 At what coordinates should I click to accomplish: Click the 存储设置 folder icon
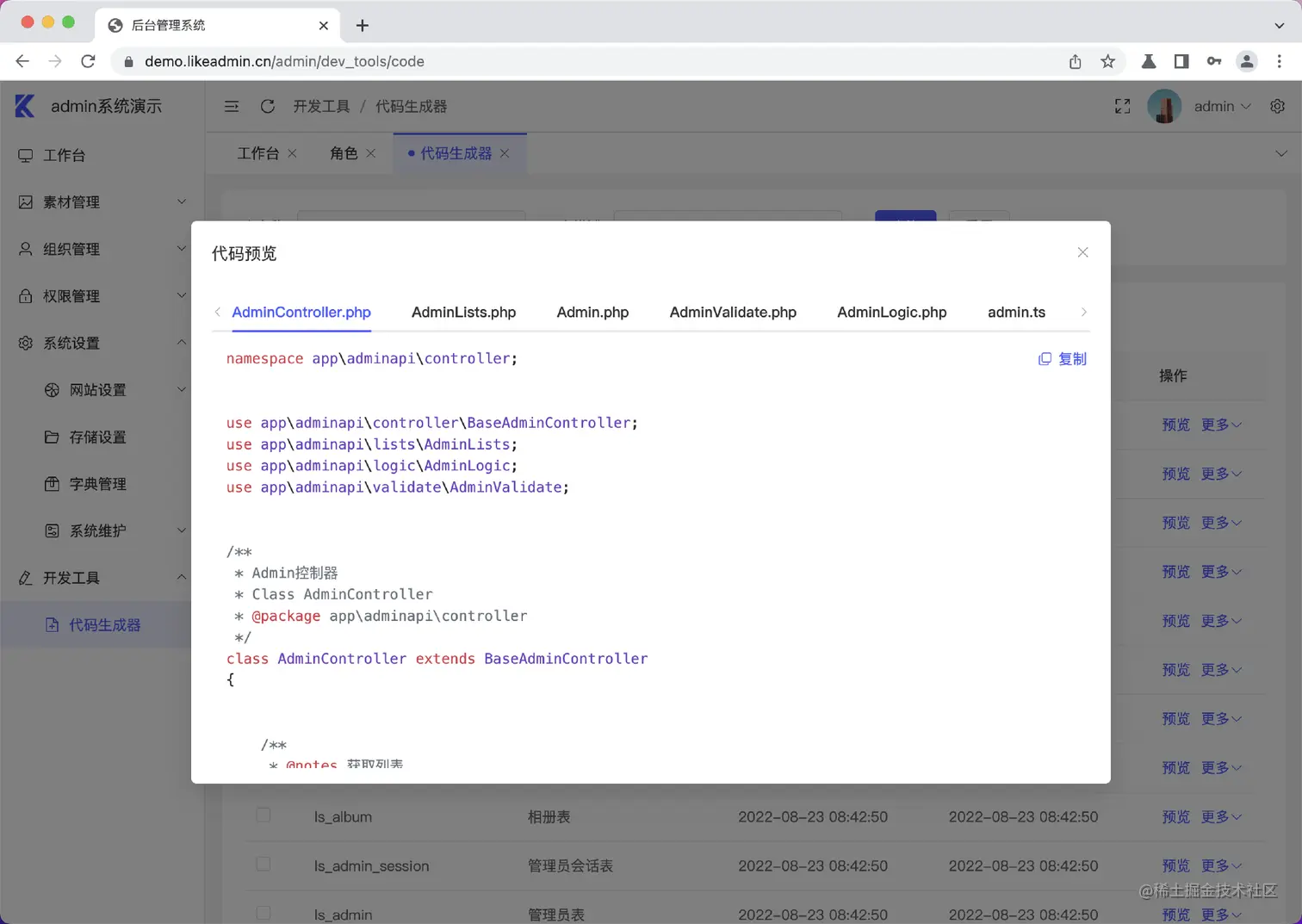pos(52,437)
